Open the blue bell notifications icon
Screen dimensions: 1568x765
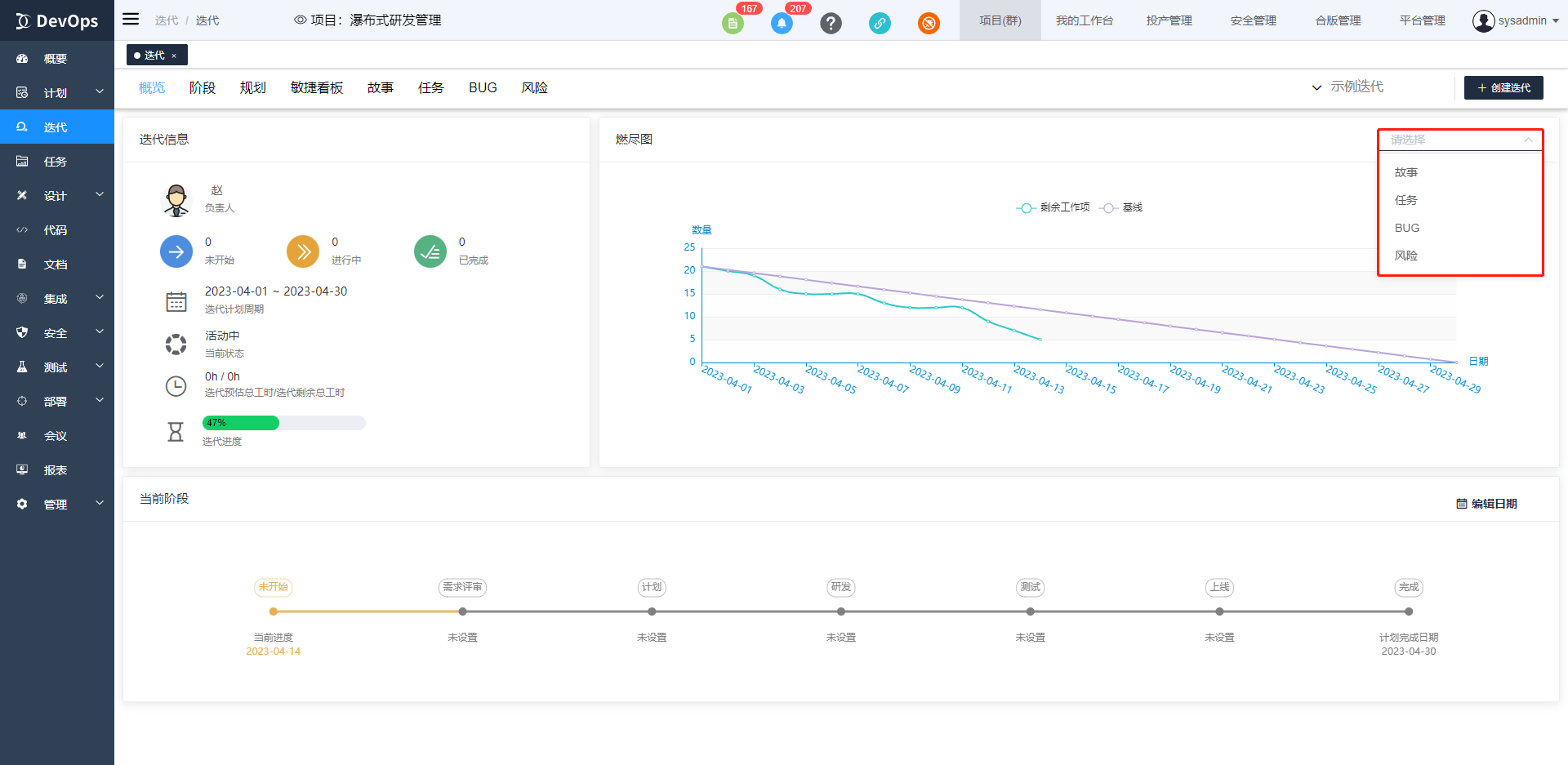(x=782, y=24)
